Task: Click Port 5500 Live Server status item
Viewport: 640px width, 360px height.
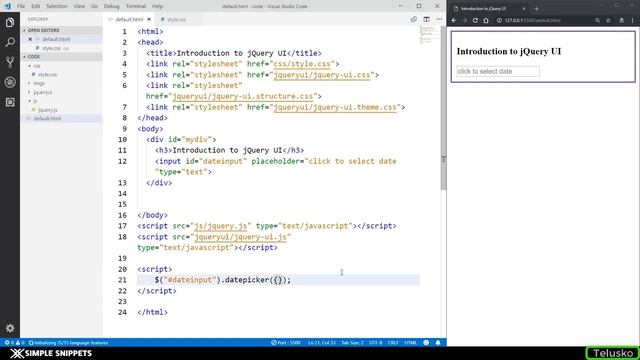Action: [x=286, y=343]
